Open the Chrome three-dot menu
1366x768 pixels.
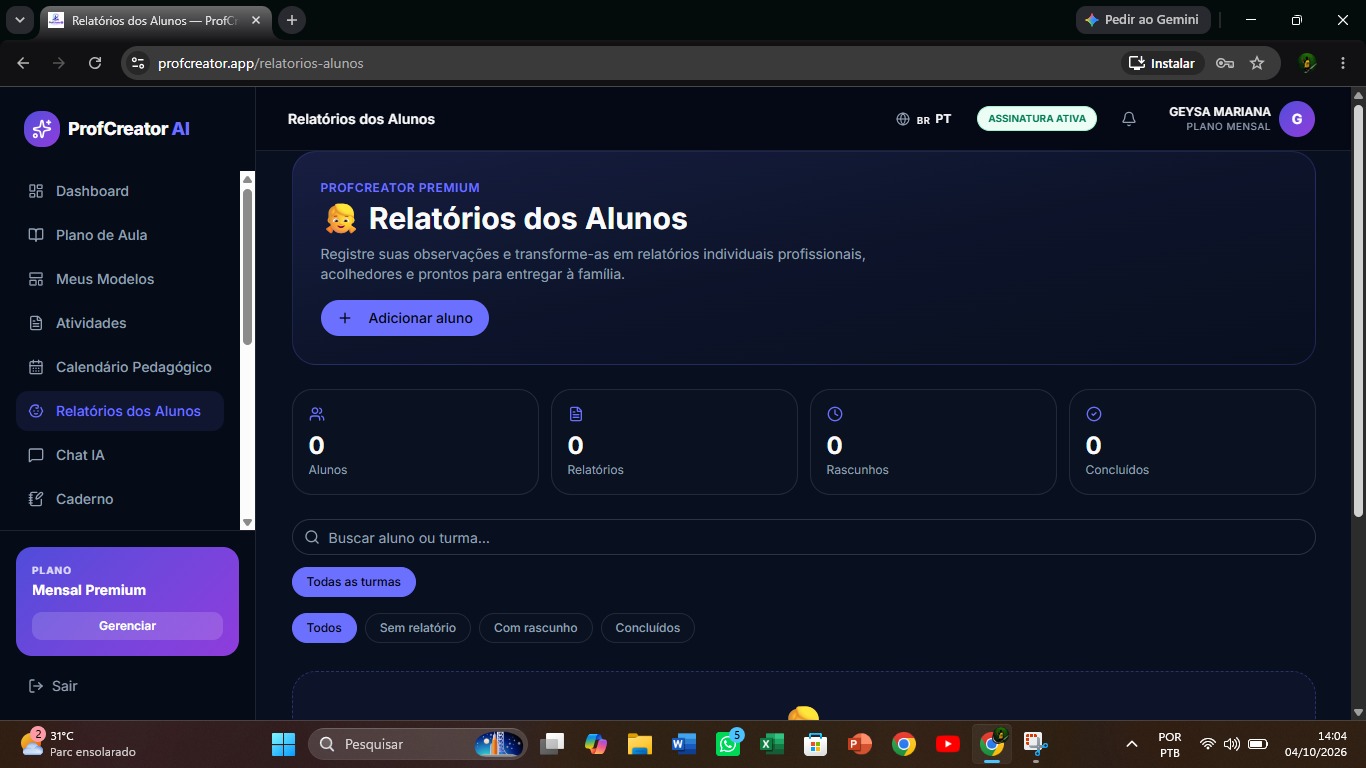coord(1343,63)
